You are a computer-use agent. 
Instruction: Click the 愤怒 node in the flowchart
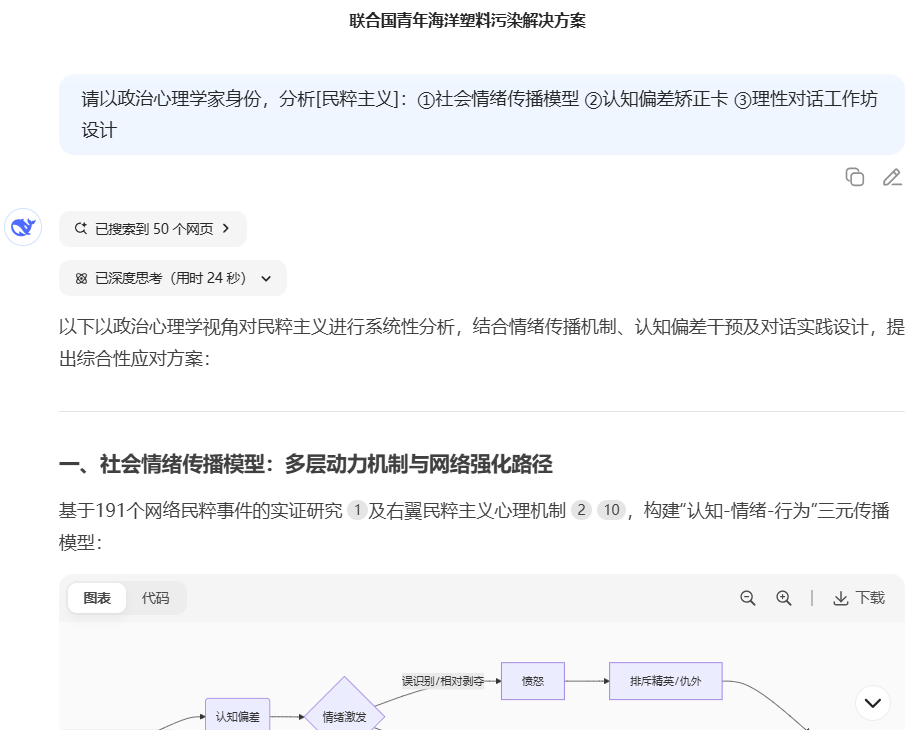(533, 681)
